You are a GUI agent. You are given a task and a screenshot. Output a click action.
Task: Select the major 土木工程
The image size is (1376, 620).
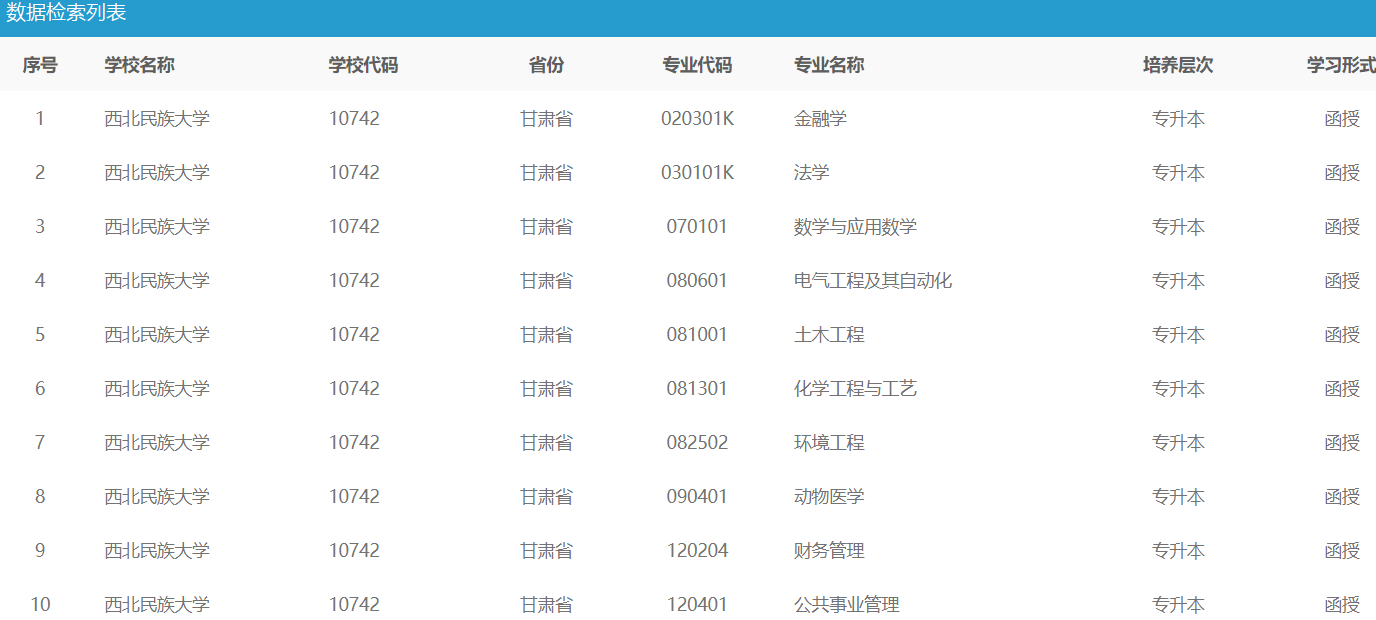click(x=829, y=335)
